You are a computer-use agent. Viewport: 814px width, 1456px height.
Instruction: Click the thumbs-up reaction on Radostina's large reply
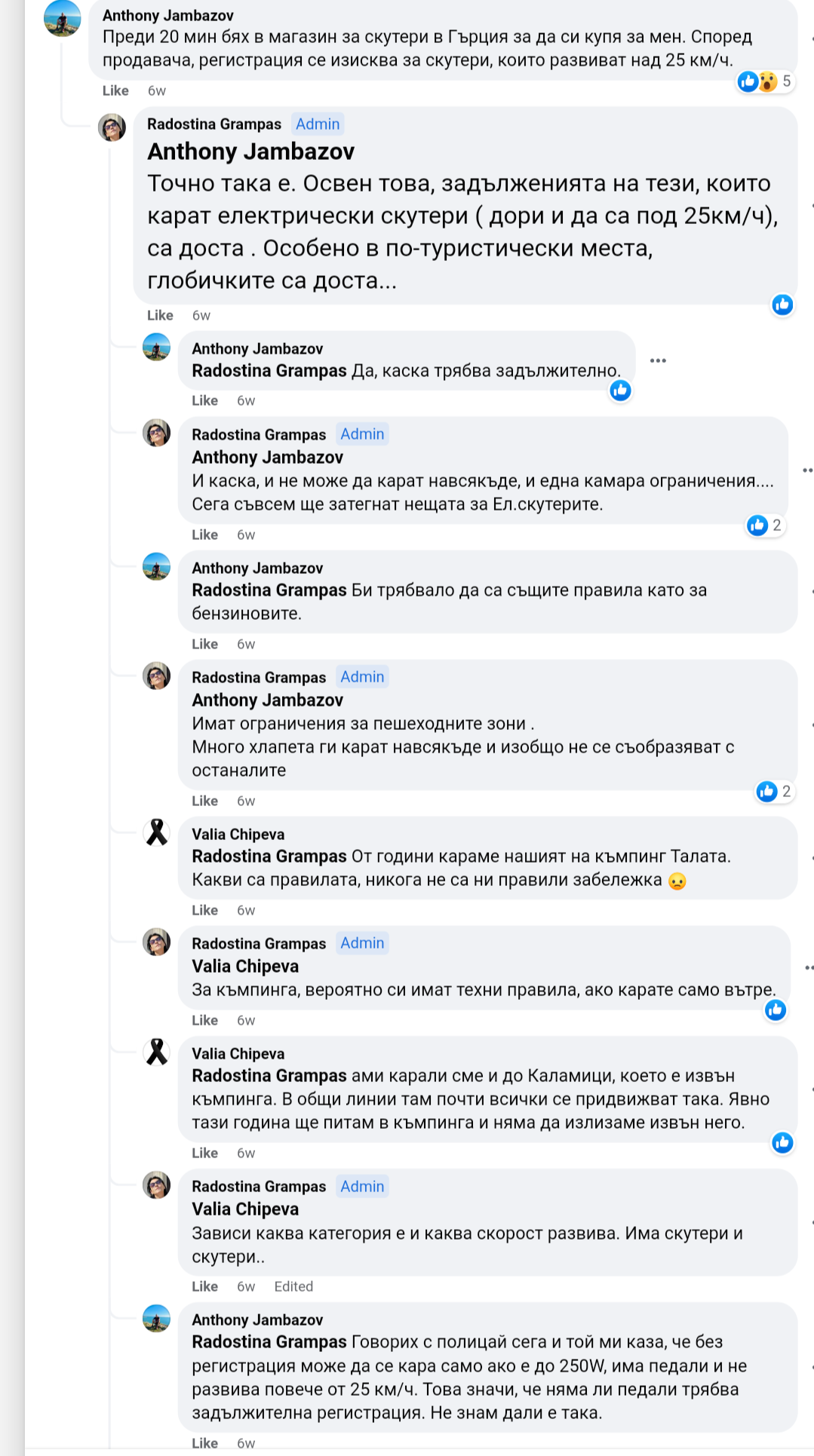pos(782,305)
